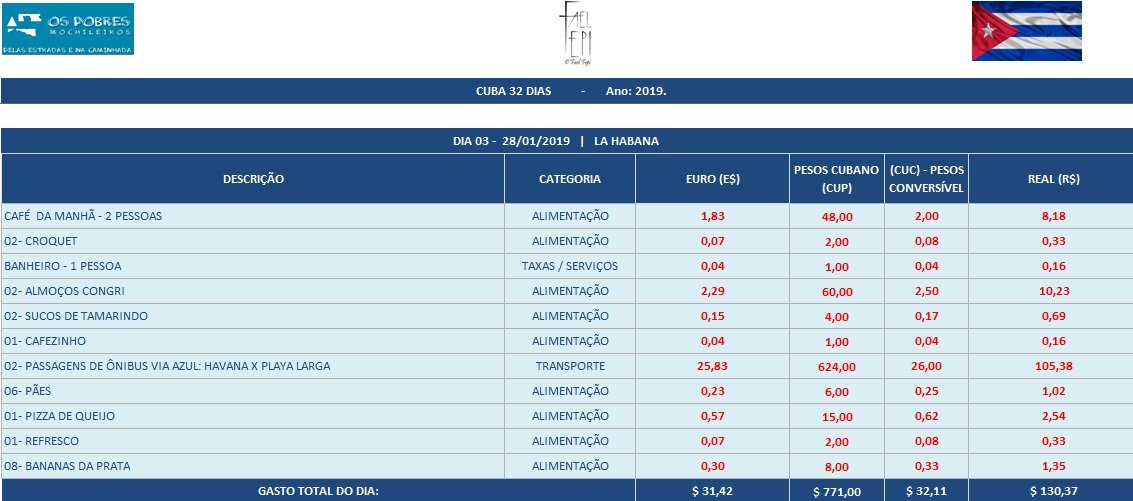Select the 624,00 CUP value cell

[x=836, y=367]
